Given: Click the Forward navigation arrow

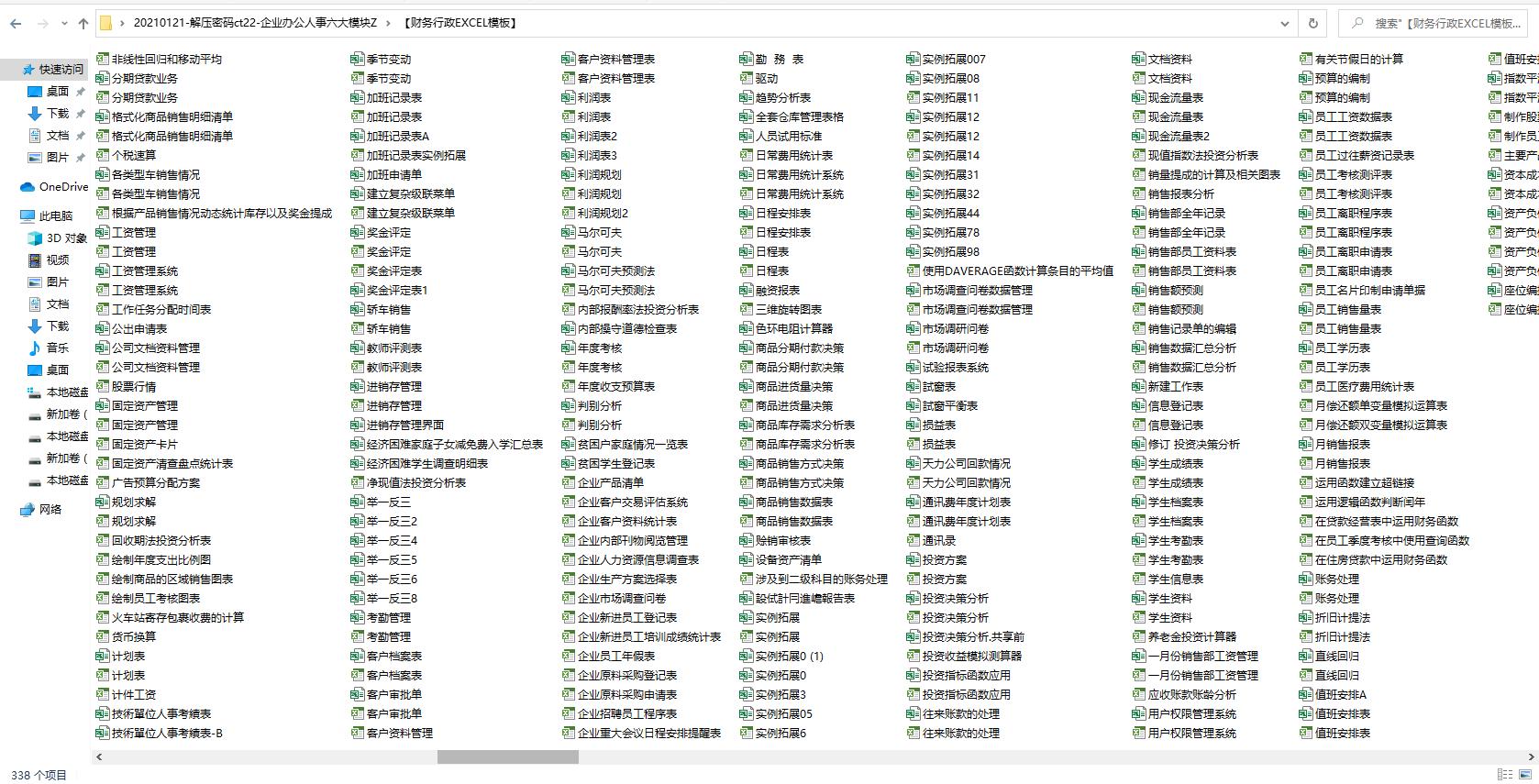Looking at the screenshot, I should coord(42,23).
